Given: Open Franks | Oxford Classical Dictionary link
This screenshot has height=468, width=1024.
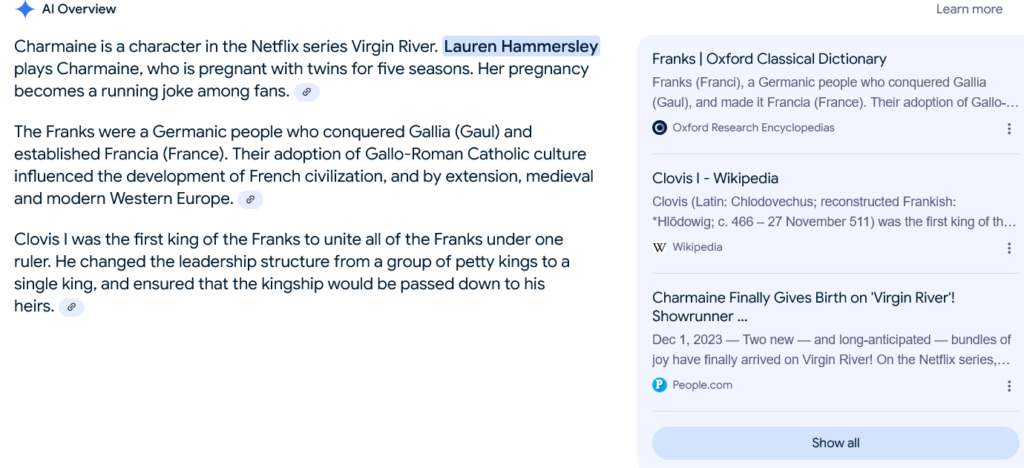Looking at the screenshot, I should 769,59.
